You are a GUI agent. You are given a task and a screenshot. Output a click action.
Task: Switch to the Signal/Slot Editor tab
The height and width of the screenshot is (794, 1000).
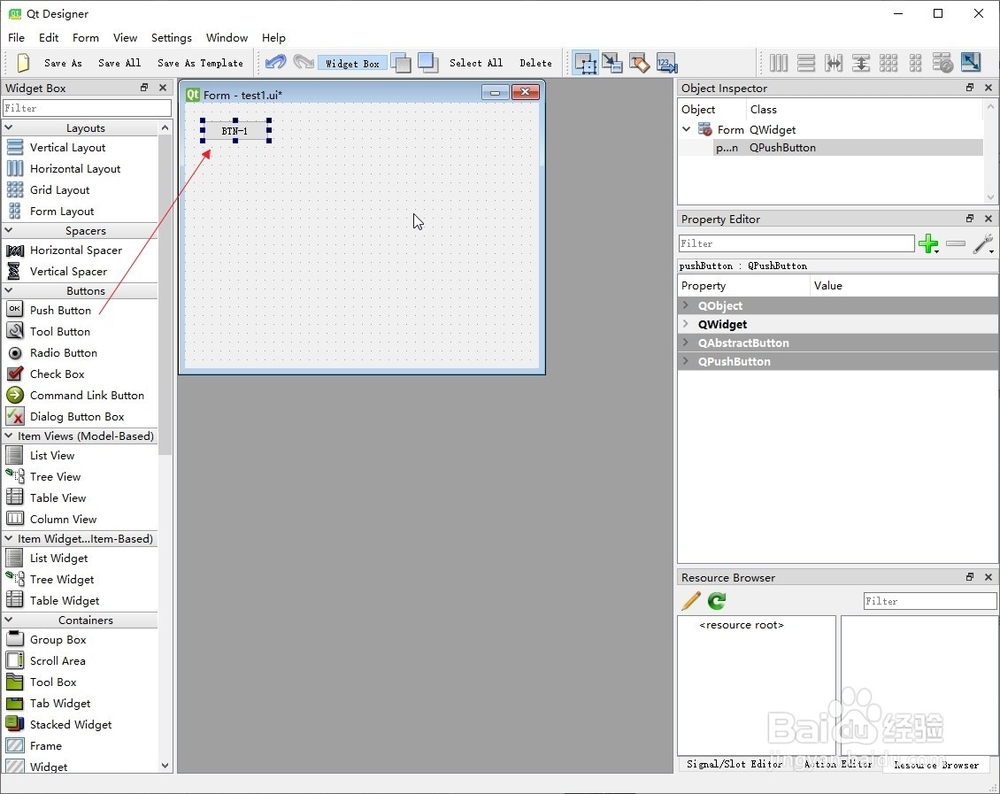tap(735, 764)
